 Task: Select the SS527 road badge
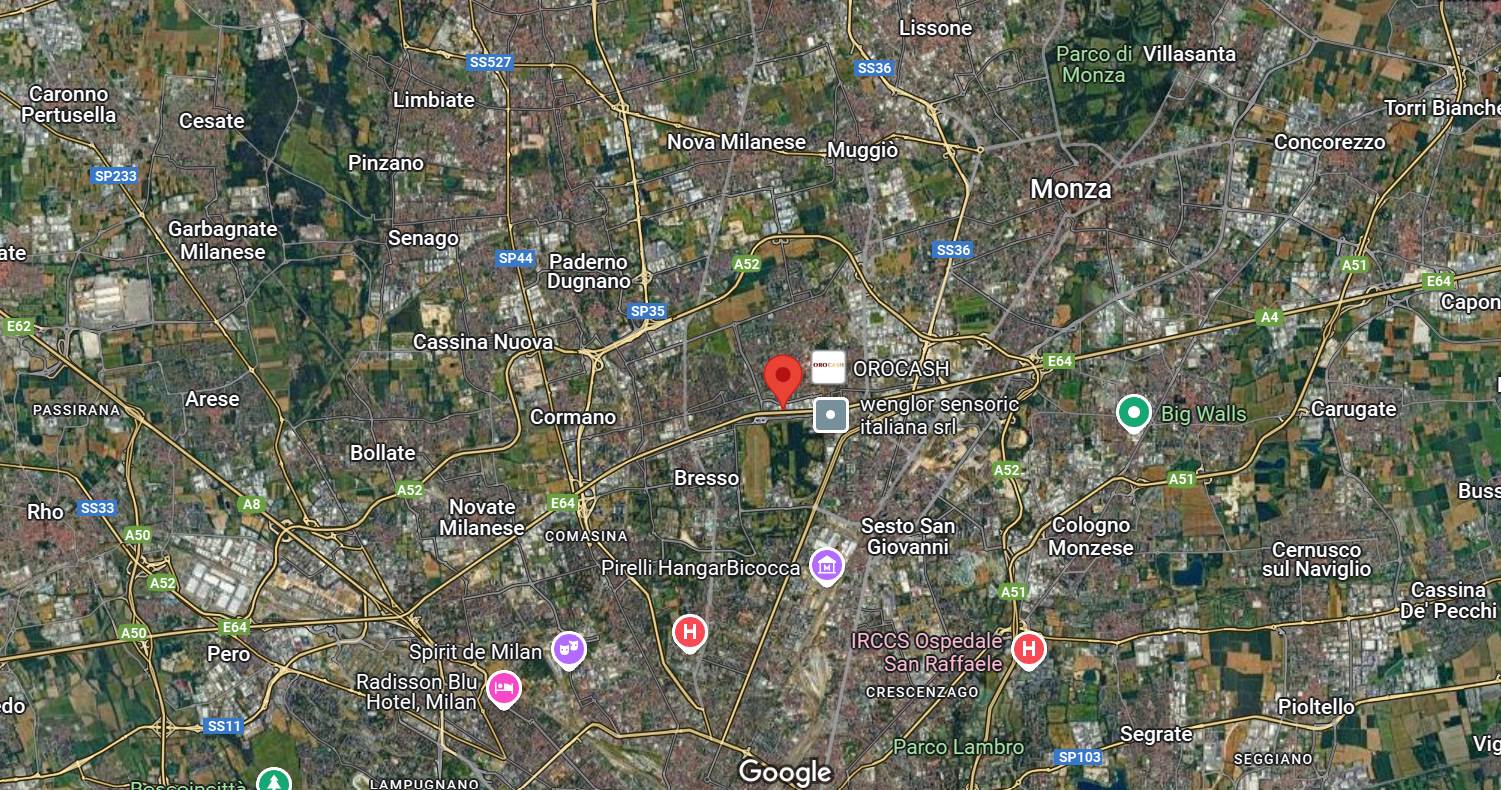click(x=490, y=62)
